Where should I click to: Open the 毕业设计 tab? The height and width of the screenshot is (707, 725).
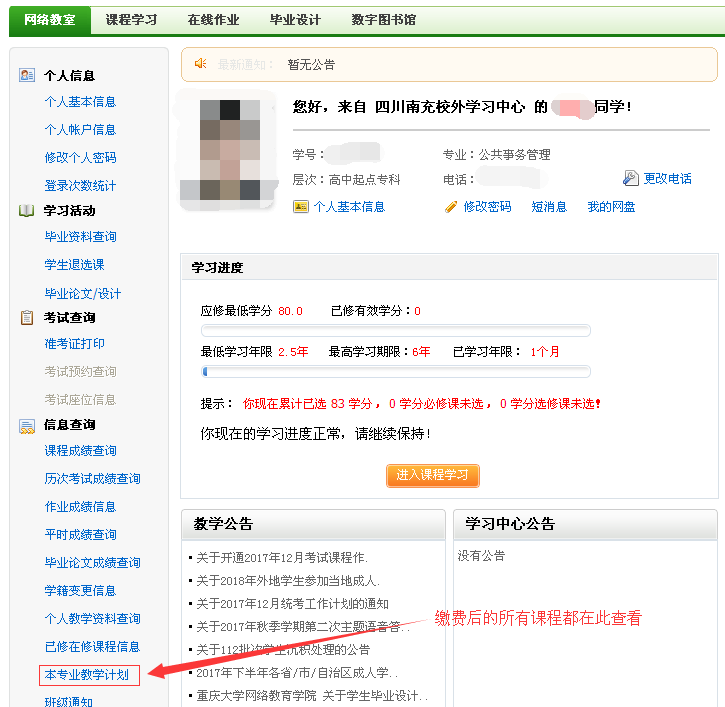coord(295,20)
